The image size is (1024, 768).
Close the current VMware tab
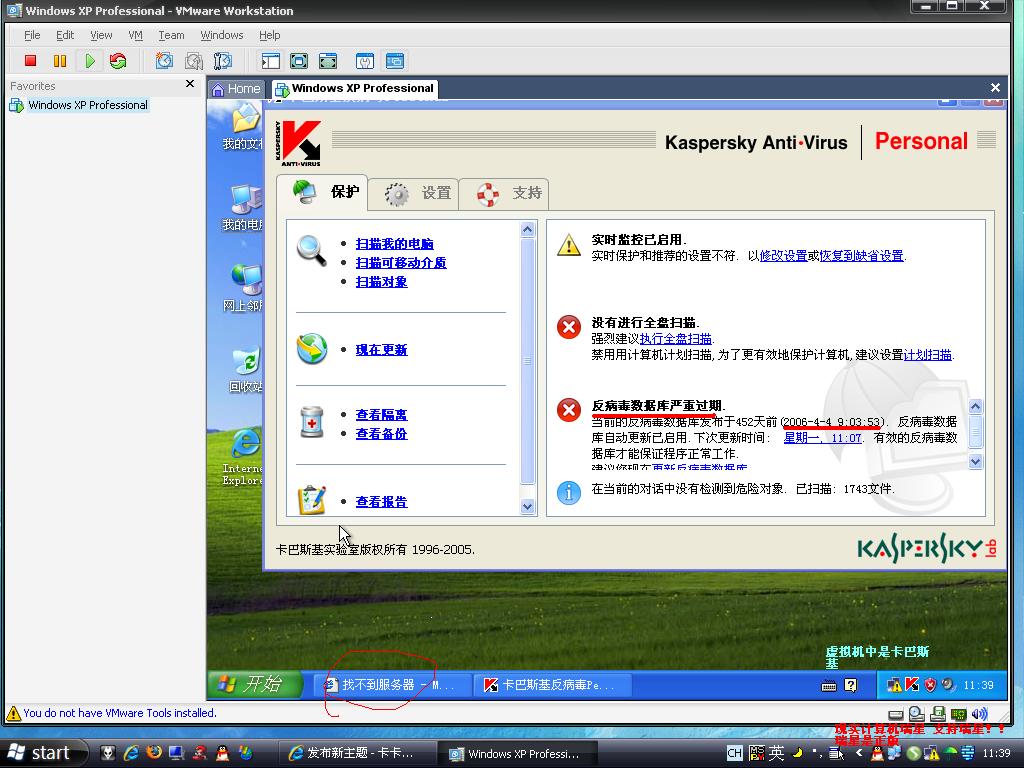tap(995, 88)
